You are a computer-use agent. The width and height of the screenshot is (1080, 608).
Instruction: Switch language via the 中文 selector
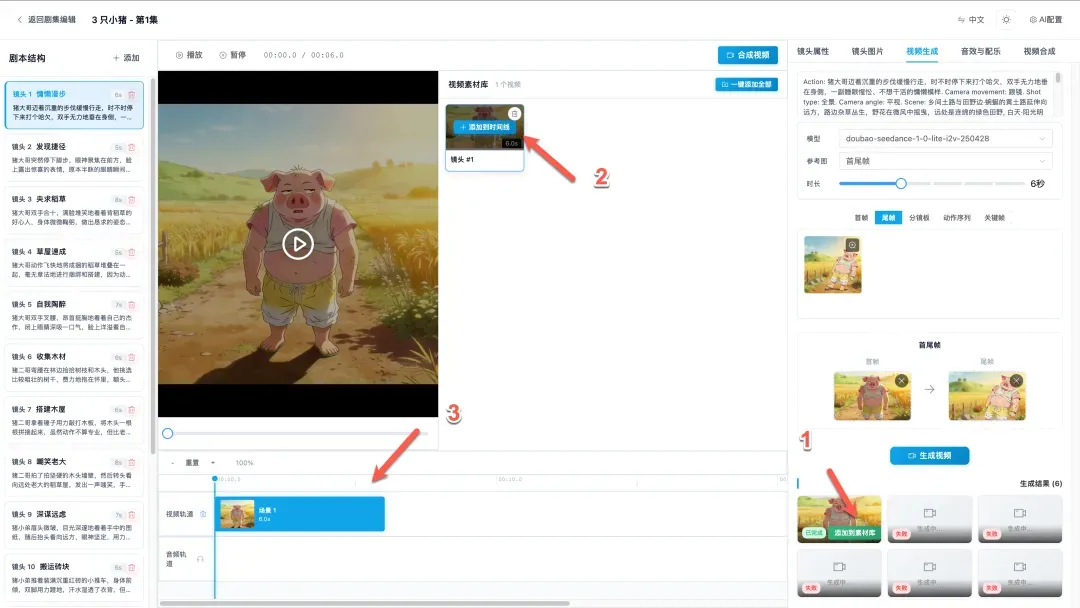point(970,19)
